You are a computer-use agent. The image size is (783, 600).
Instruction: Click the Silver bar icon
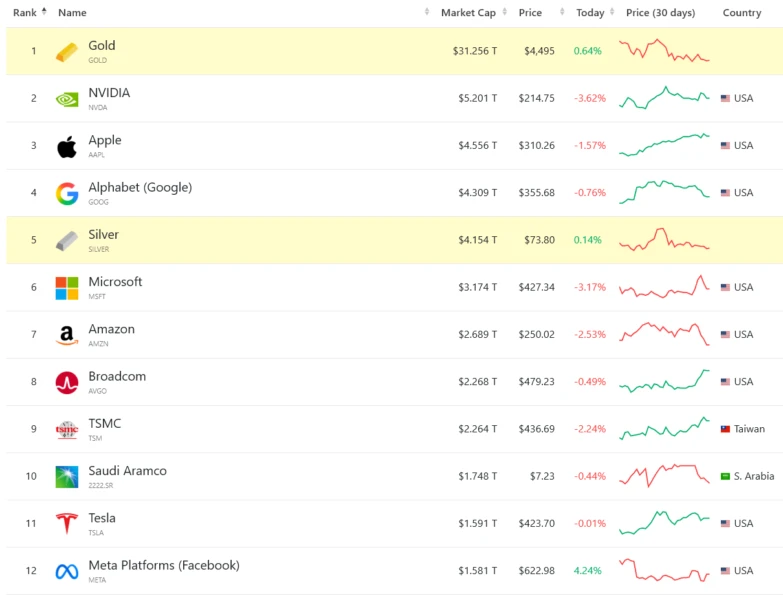point(66,241)
